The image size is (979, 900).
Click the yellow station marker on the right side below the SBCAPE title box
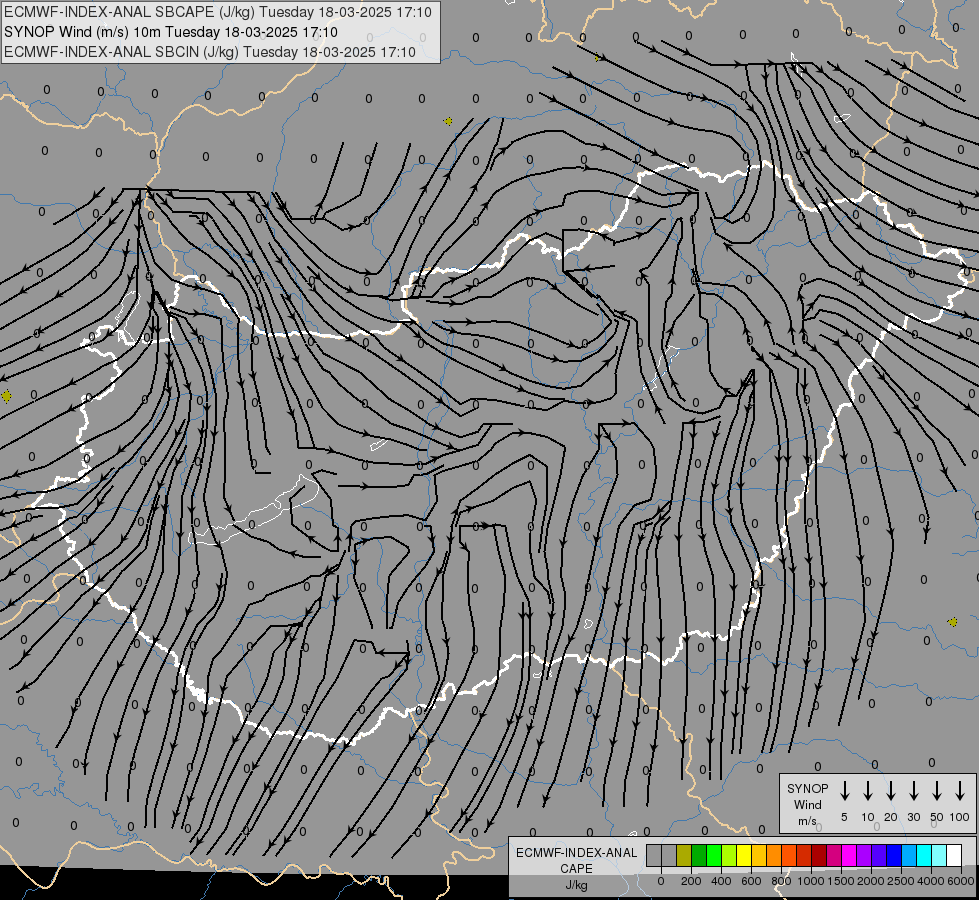(448, 121)
